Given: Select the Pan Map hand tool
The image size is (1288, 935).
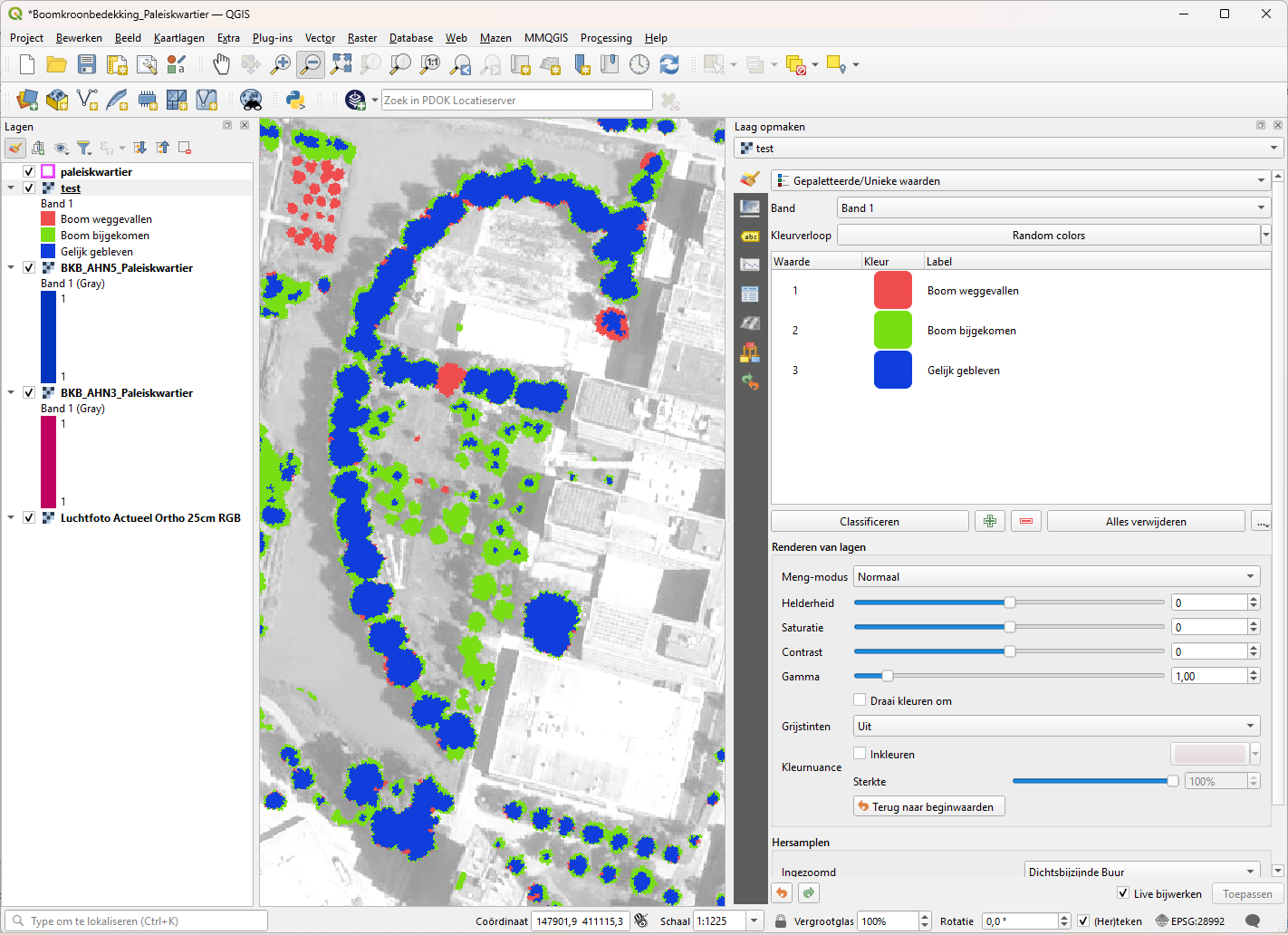Looking at the screenshot, I should tap(221, 64).
